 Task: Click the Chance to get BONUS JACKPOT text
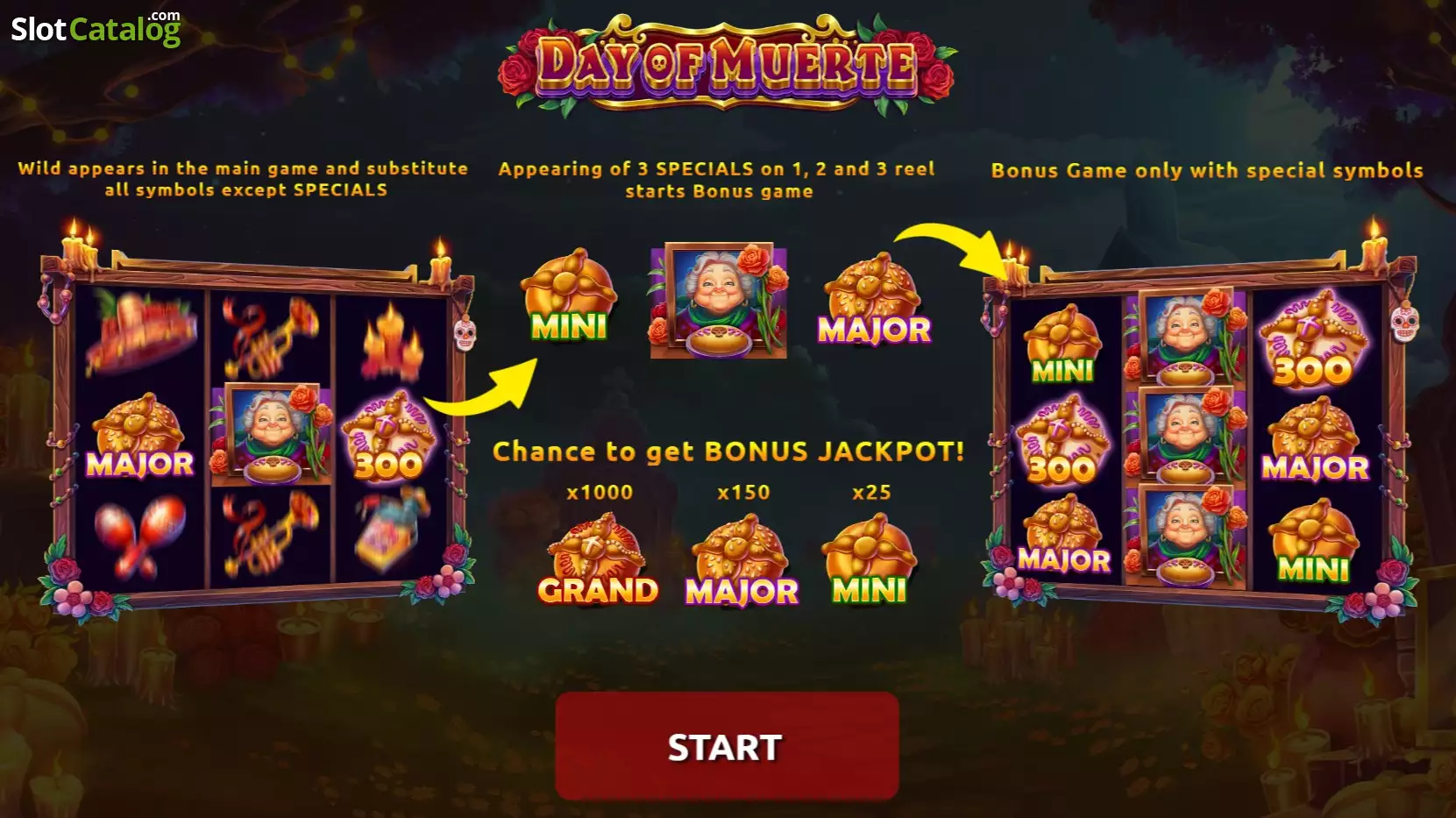coord(728,452)
